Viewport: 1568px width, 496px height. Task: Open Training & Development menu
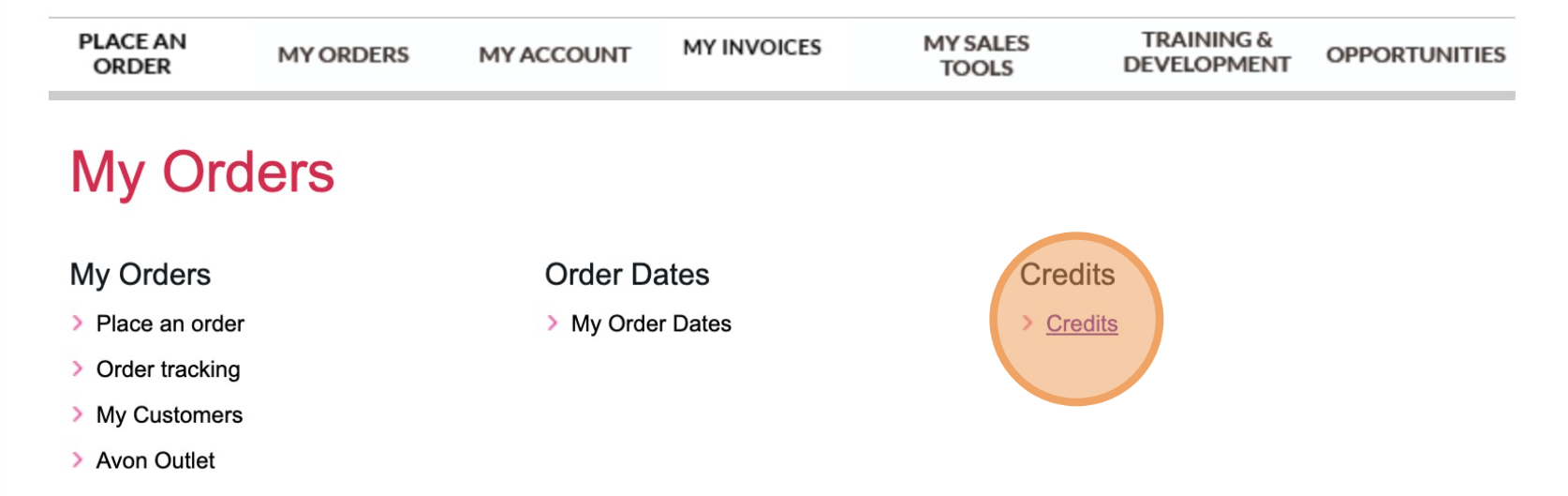pos(1206,53)
